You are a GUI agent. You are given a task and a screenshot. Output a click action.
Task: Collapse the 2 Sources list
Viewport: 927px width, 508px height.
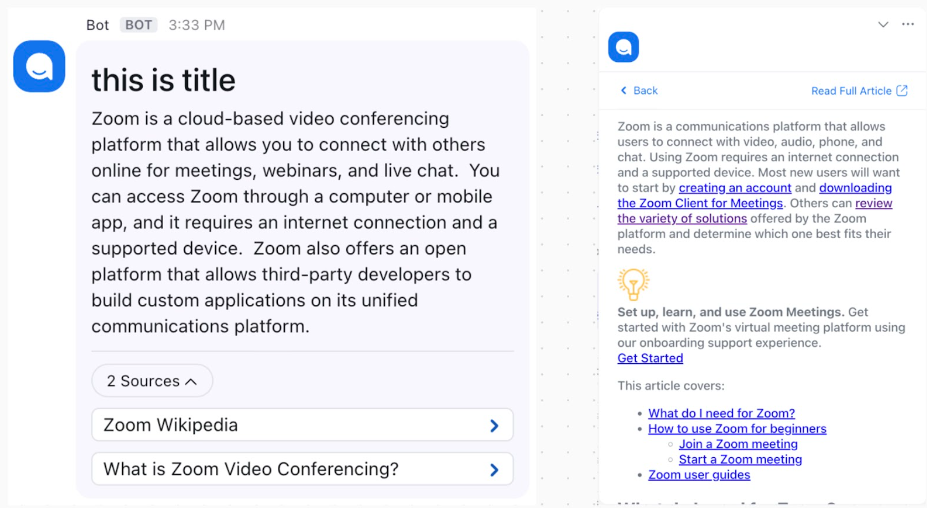point(152,381)
